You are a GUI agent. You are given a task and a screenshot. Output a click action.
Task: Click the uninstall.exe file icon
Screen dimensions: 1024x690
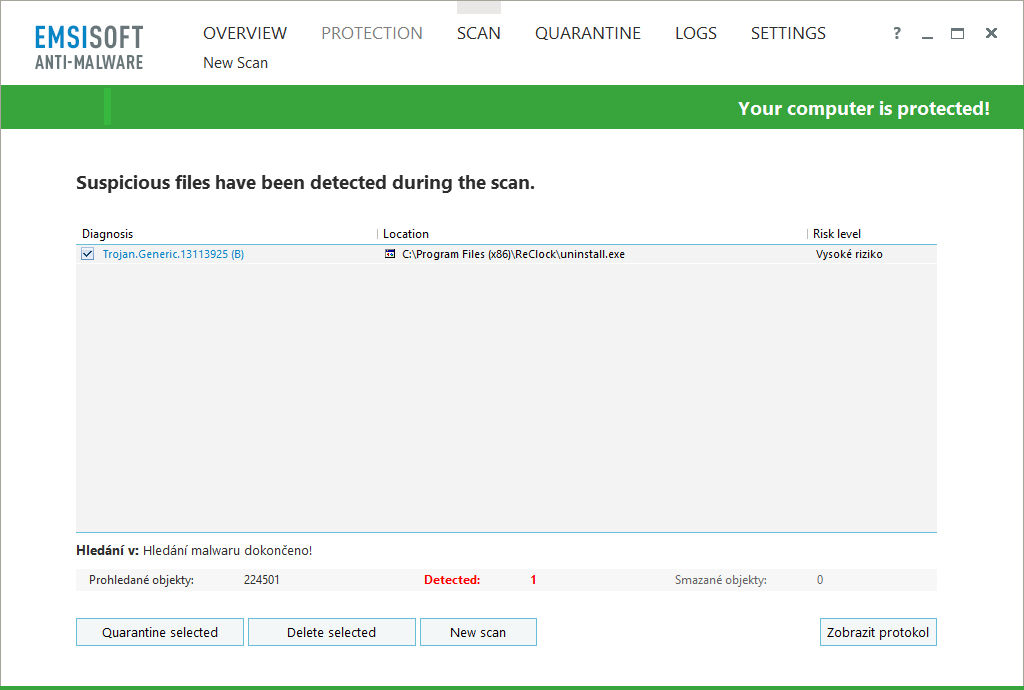[x=390, y=254]
